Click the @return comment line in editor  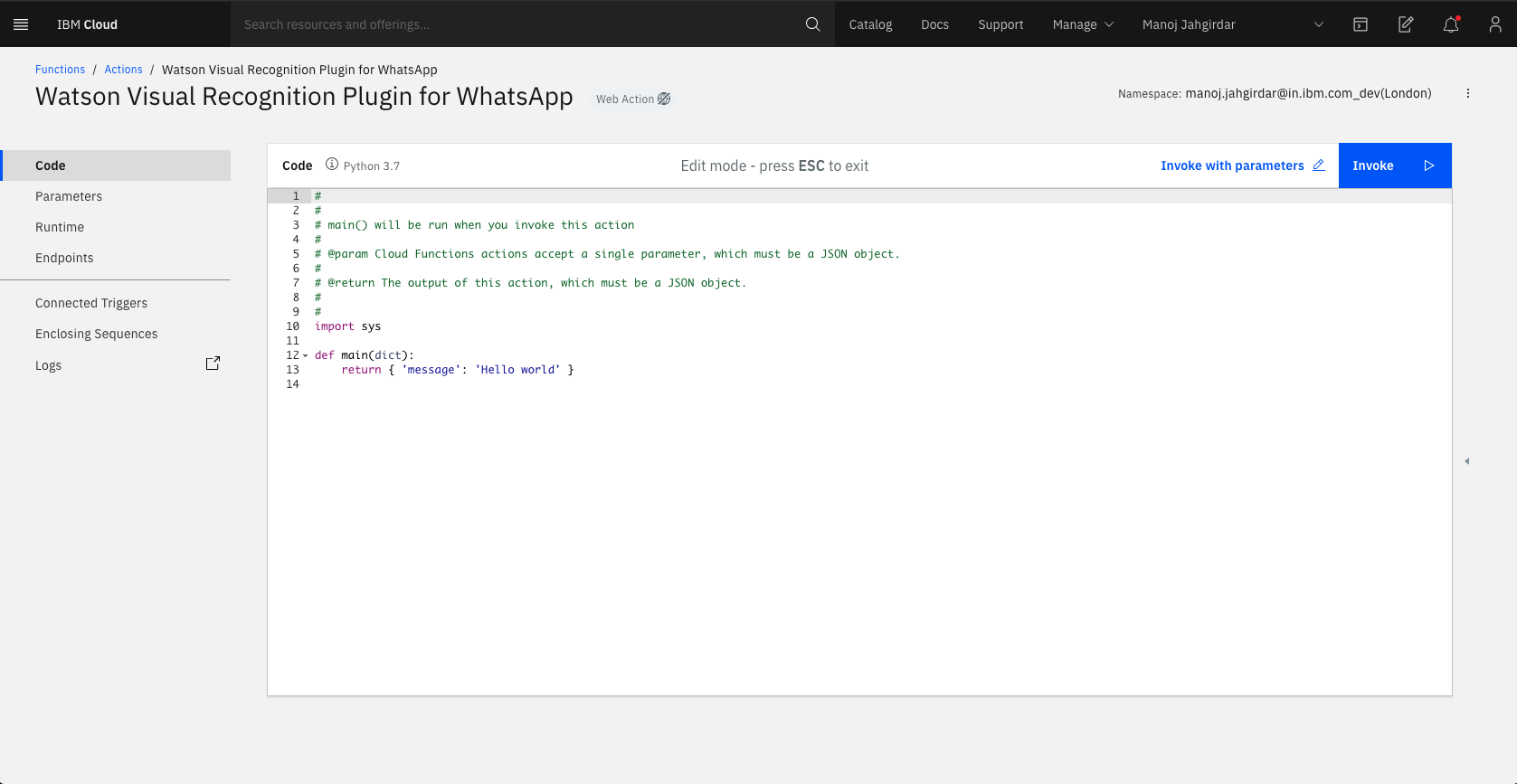[530, 283]
